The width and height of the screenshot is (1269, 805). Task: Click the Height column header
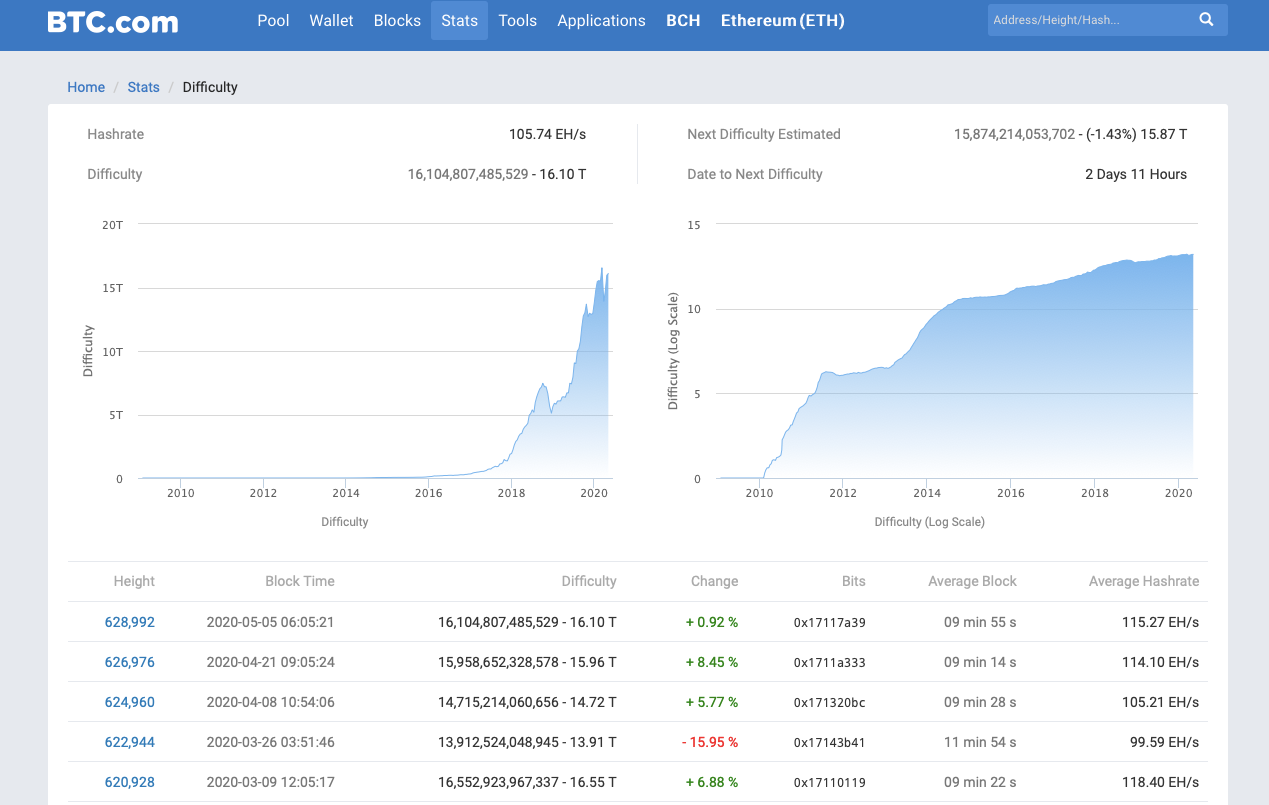pos(134,581)
